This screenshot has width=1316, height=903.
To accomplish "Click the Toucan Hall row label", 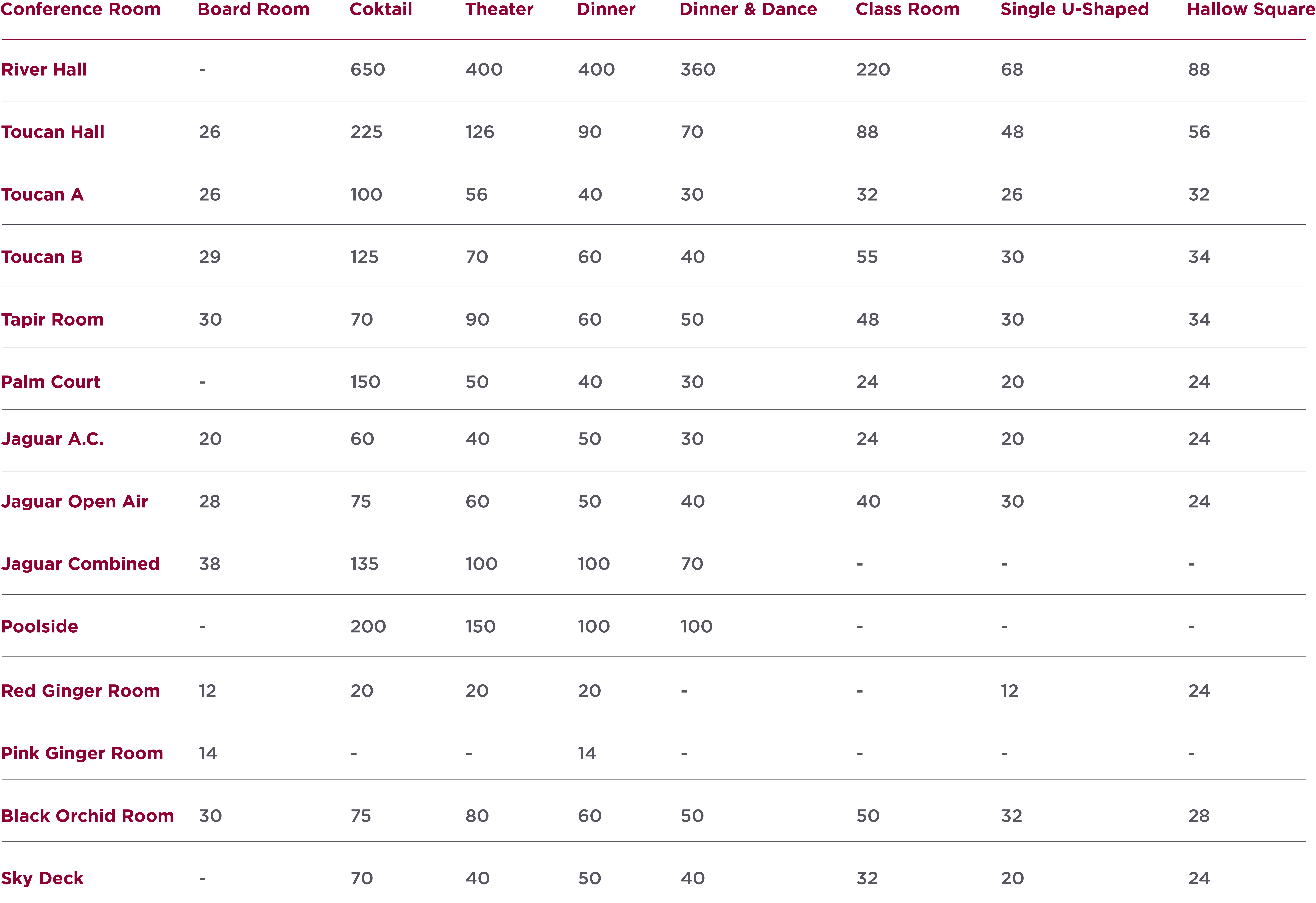I will point(53,132).
